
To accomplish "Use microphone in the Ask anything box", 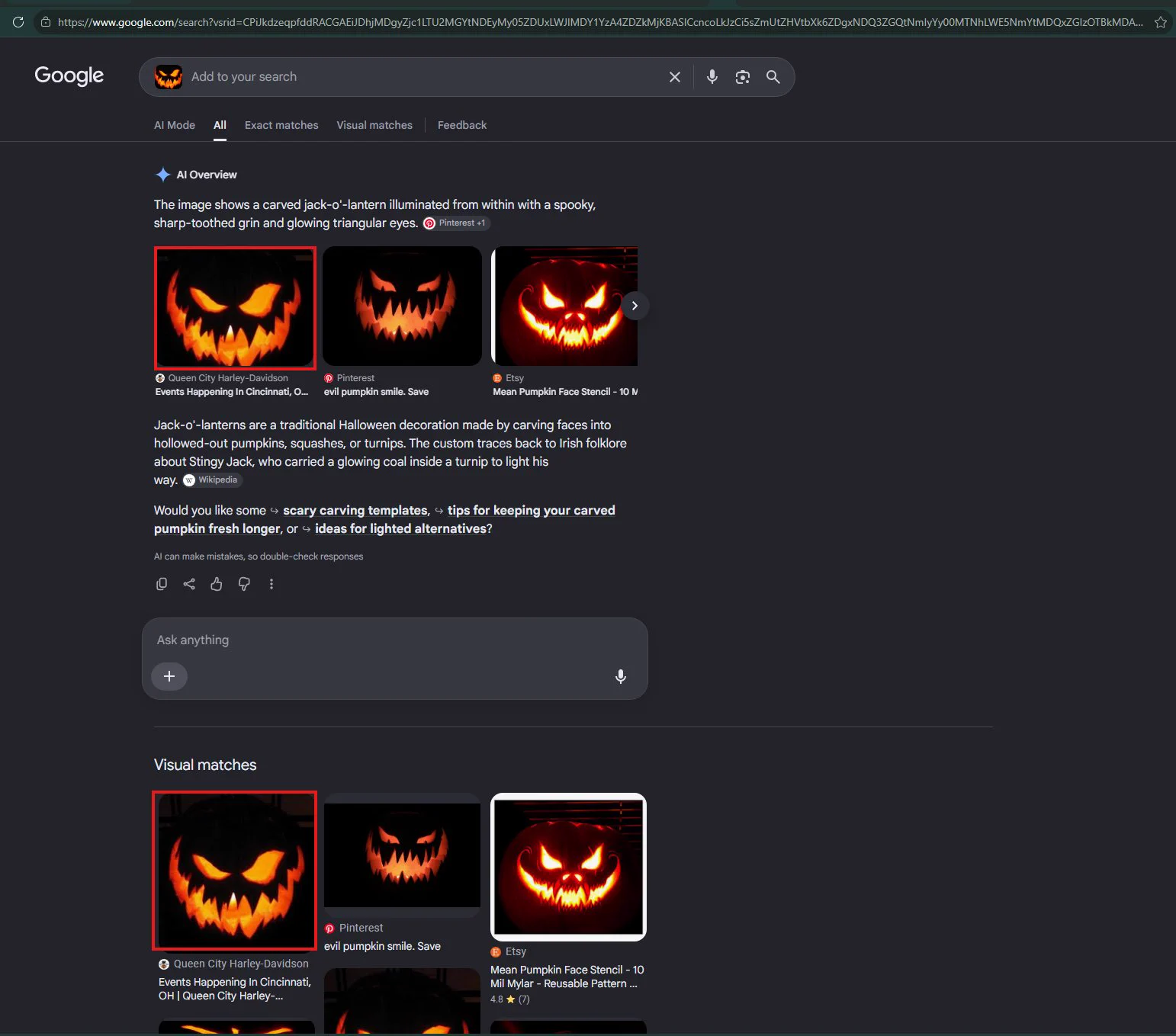I will tap(621, 676).
